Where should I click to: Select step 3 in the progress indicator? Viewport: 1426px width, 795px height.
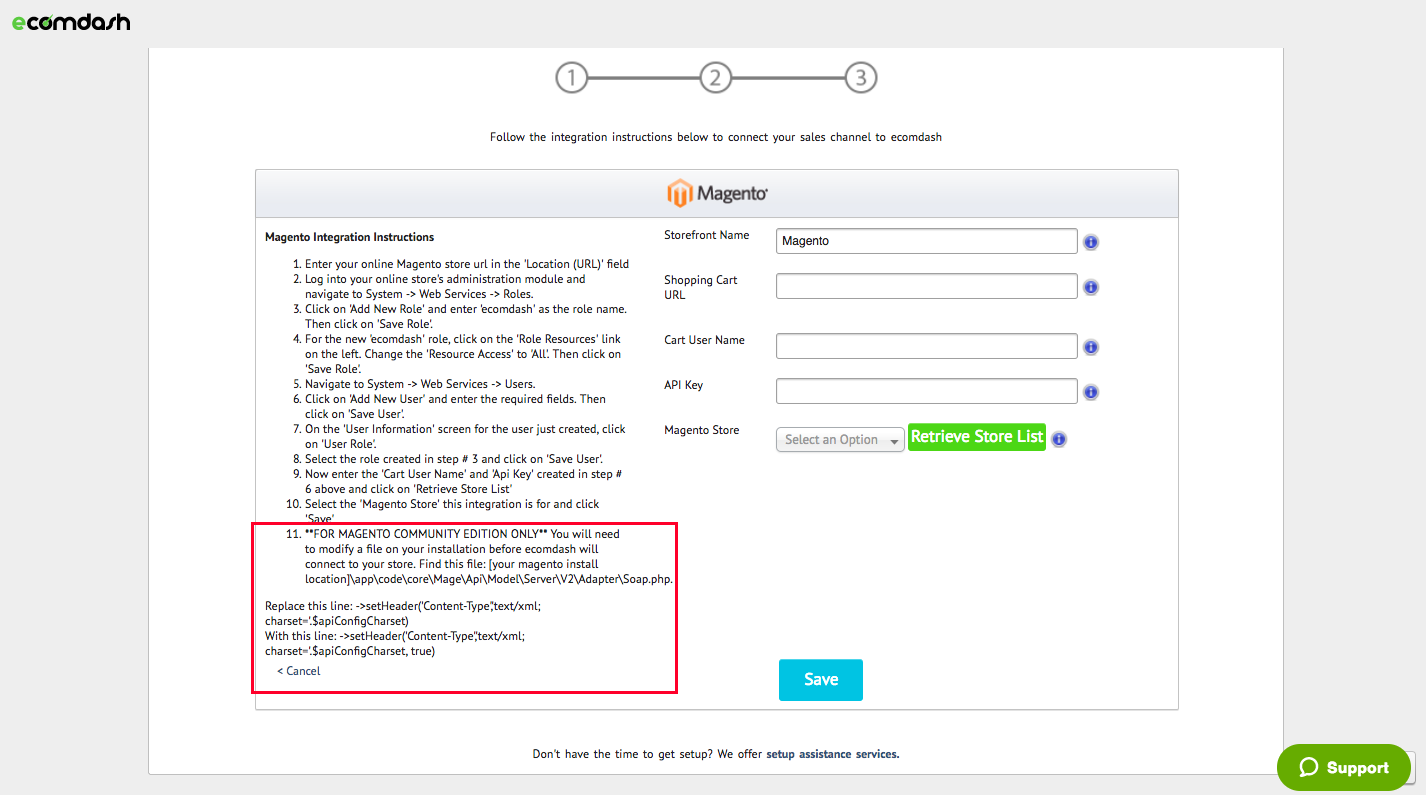[861, 77]
